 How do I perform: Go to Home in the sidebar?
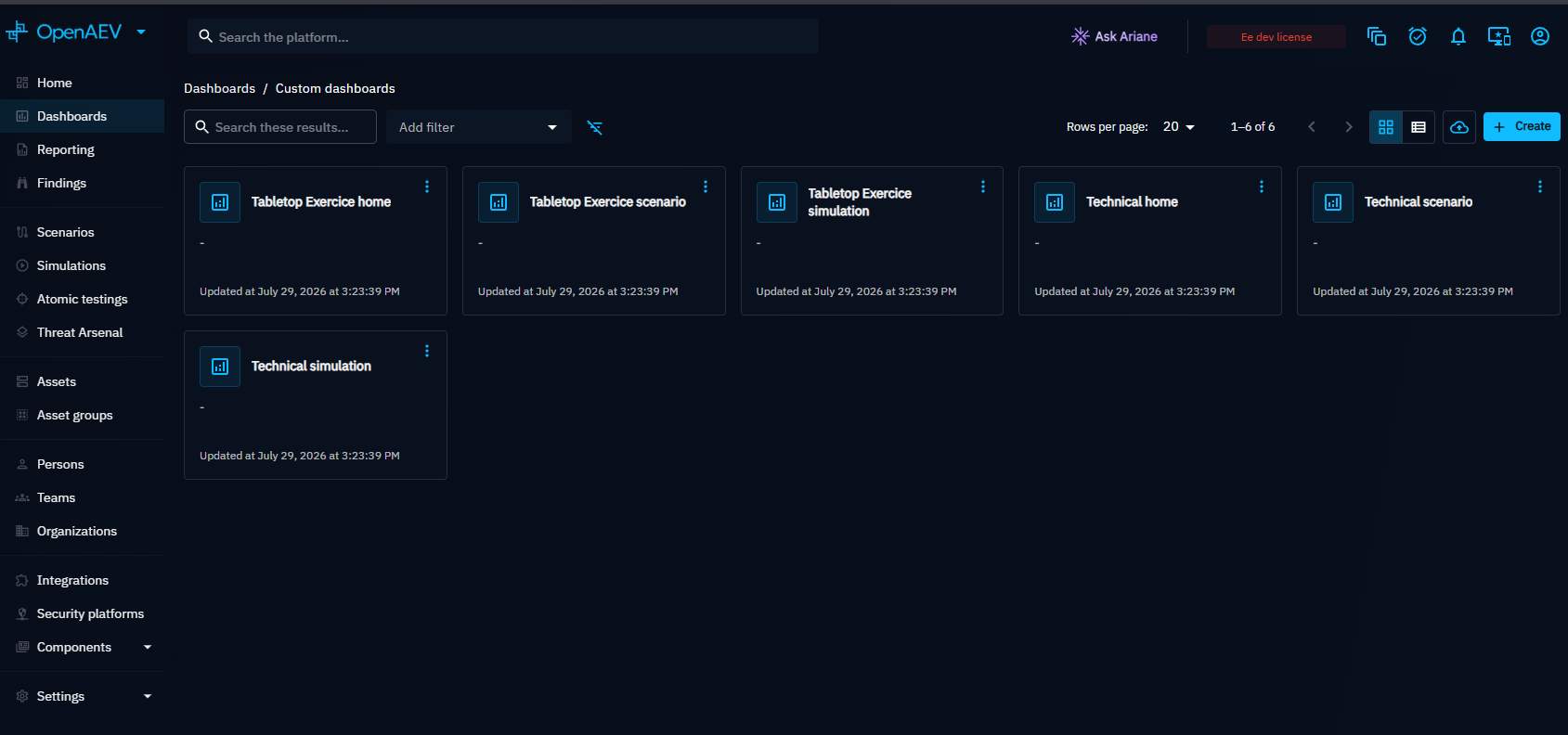tap(82, 83)
